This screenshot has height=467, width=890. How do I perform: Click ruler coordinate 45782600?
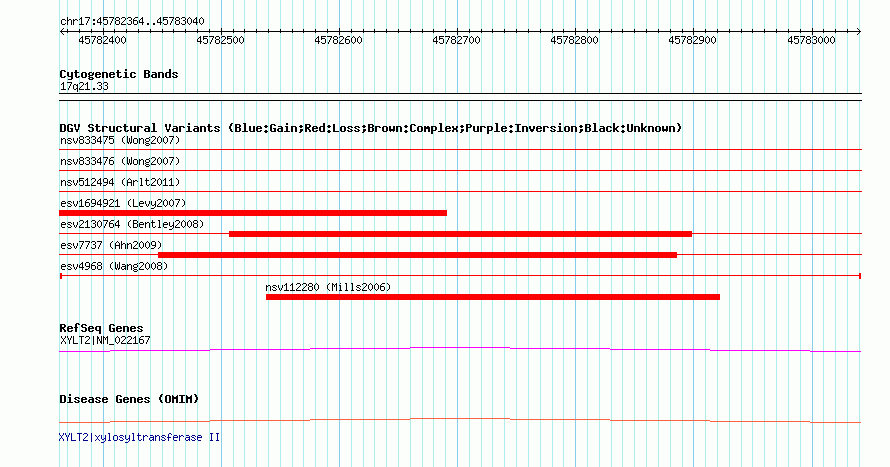pos(338,40)
